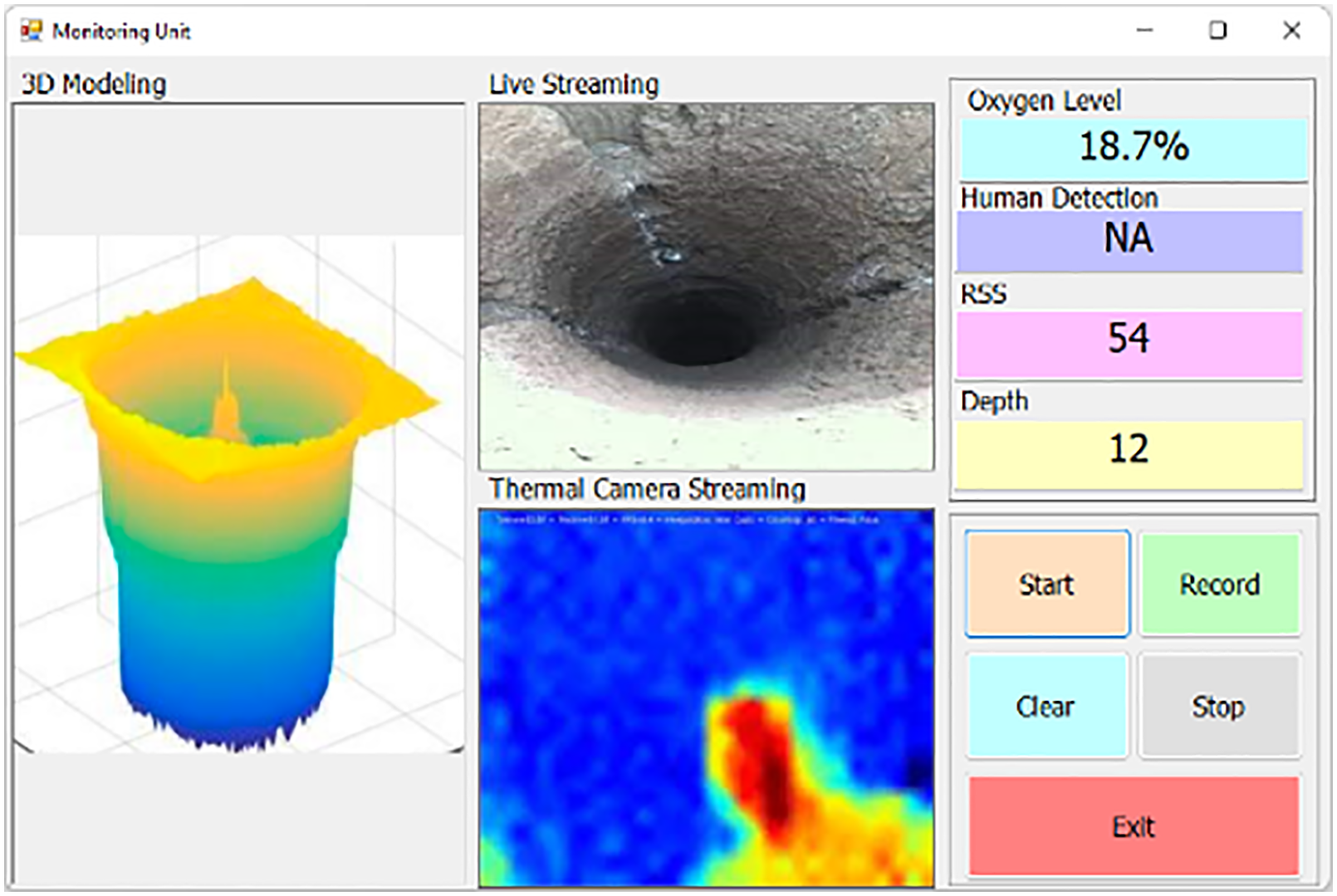Maximize the Monitoring Unit window
Viewport: 1337px width, 896px height.
pos(1217,31)
